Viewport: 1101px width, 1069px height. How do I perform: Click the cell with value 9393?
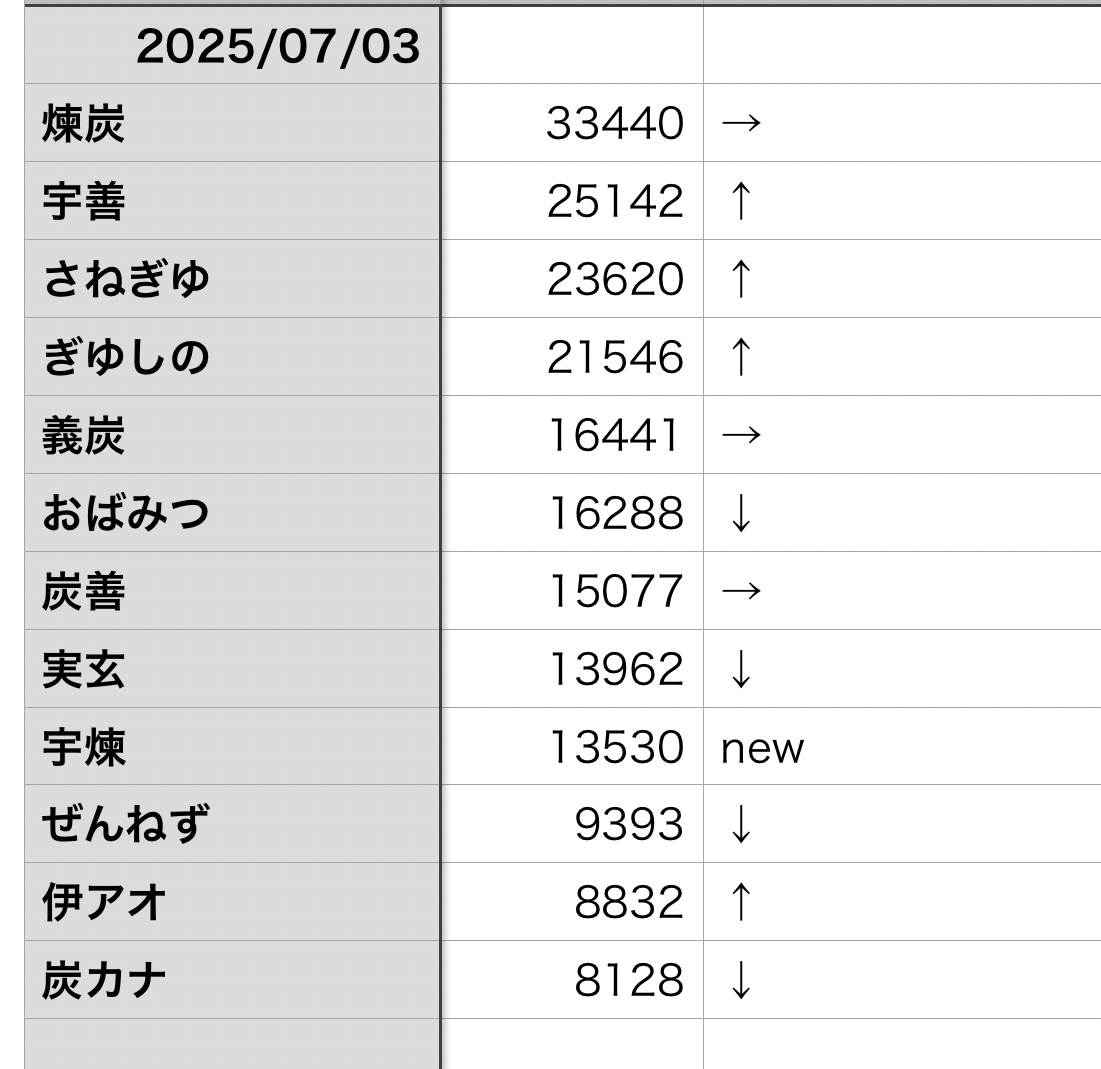point(572,825)
